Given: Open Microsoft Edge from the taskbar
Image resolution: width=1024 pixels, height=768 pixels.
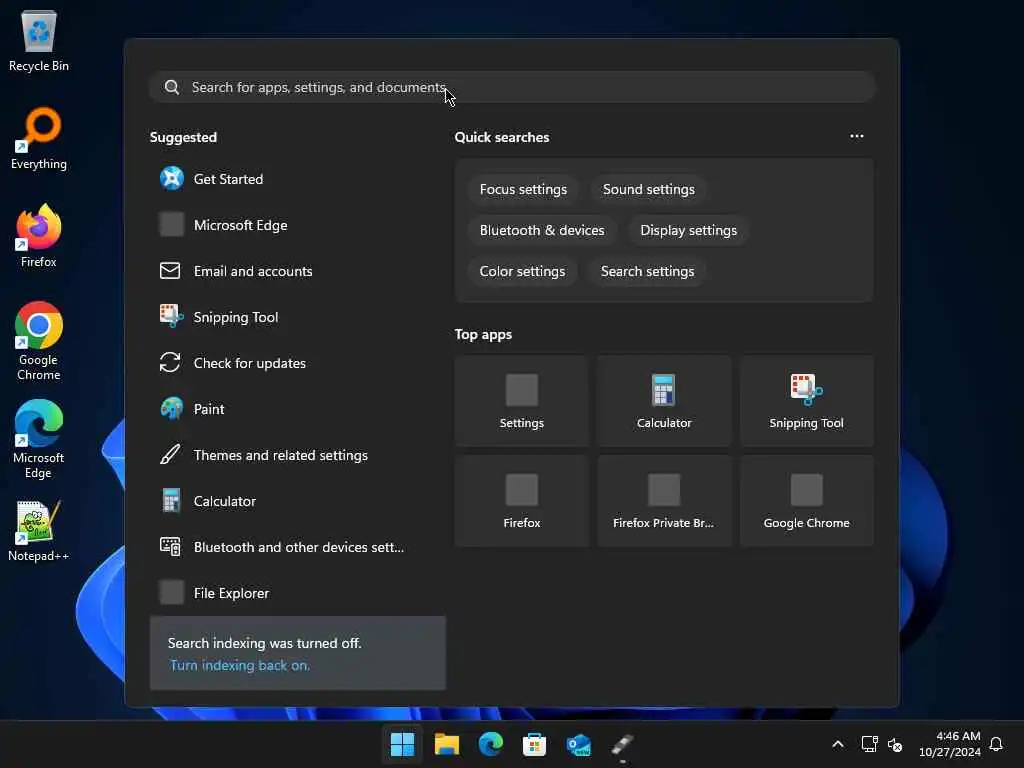Looking at the screenshot, I should point(490,744).
